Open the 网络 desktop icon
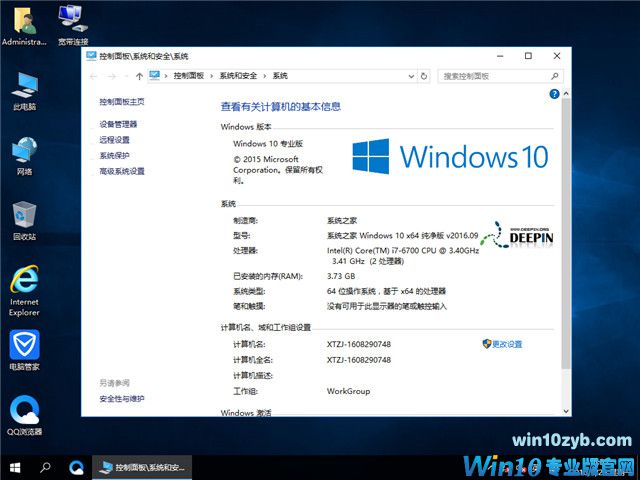The height and width of the screenshot is (480, 640). pyautogui.click(x=24, y=156)
